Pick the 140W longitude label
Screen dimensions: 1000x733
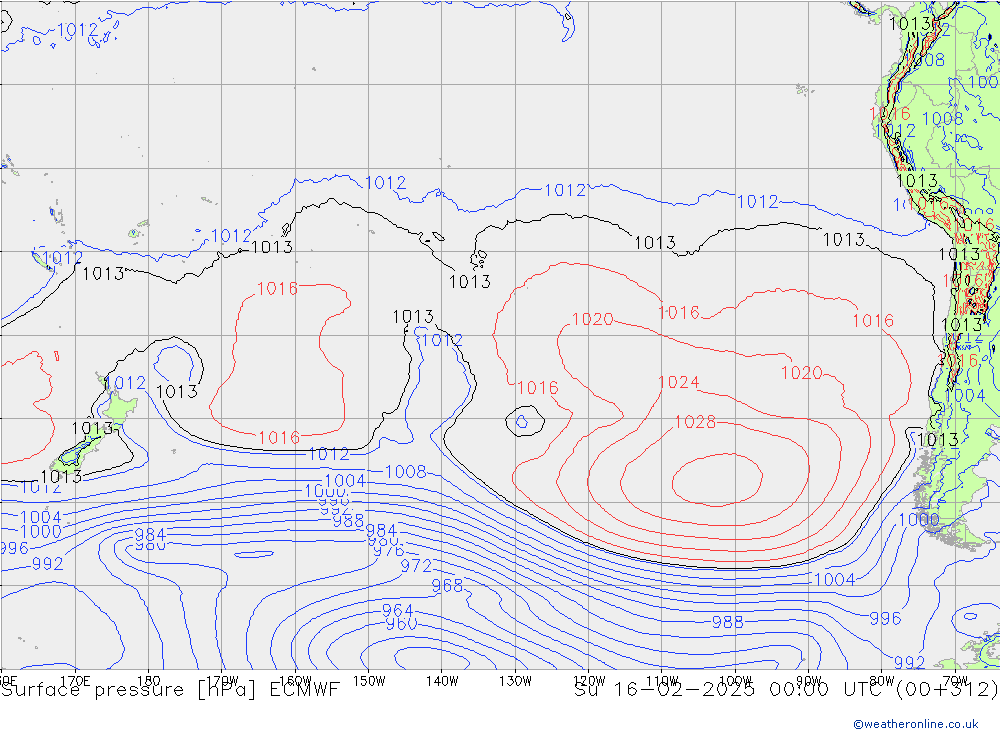[442, 681]
